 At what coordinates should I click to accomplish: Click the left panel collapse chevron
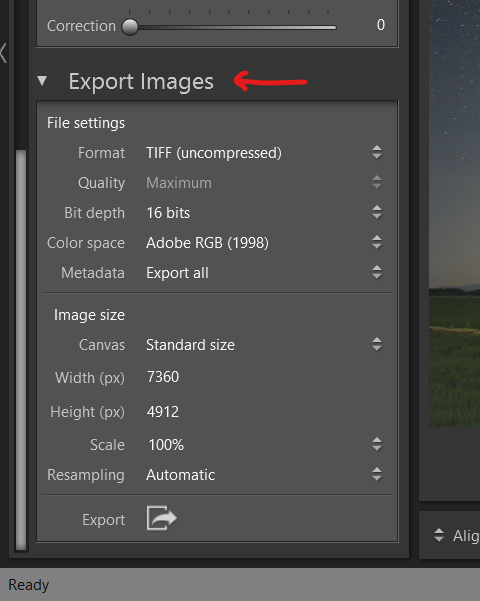pyautogui.click(x=3, y=53)
